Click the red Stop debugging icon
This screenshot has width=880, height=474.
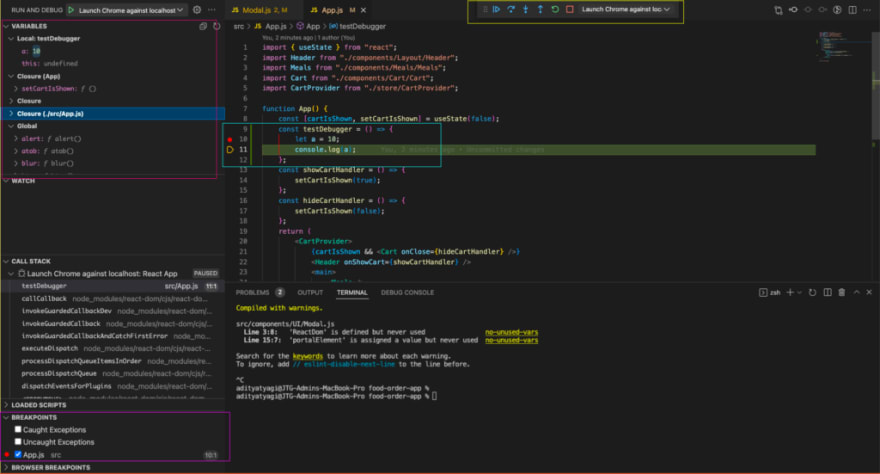tap(570, 9)
